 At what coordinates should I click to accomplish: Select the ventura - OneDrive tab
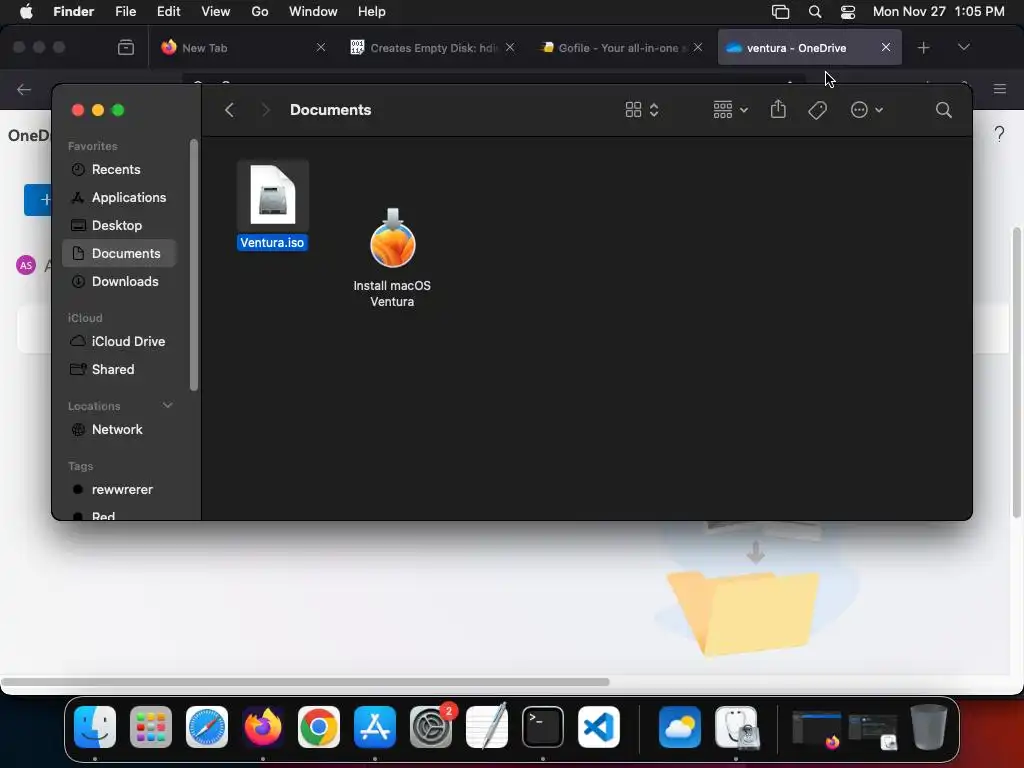[810, 48]
